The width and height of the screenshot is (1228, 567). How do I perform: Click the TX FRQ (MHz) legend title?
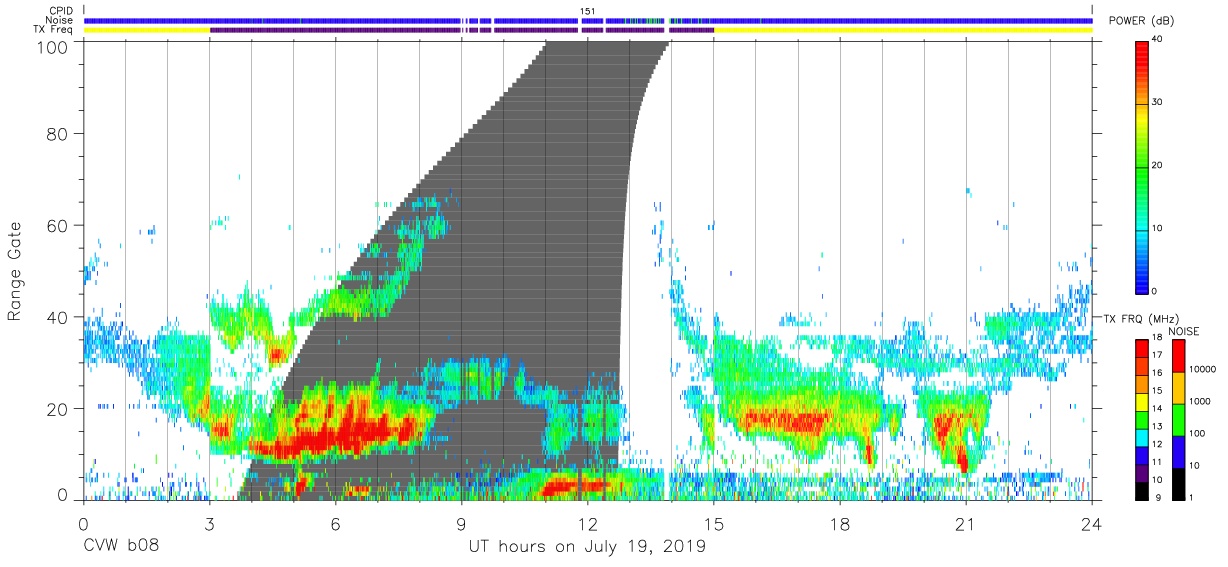click(x=1141, y=318)
